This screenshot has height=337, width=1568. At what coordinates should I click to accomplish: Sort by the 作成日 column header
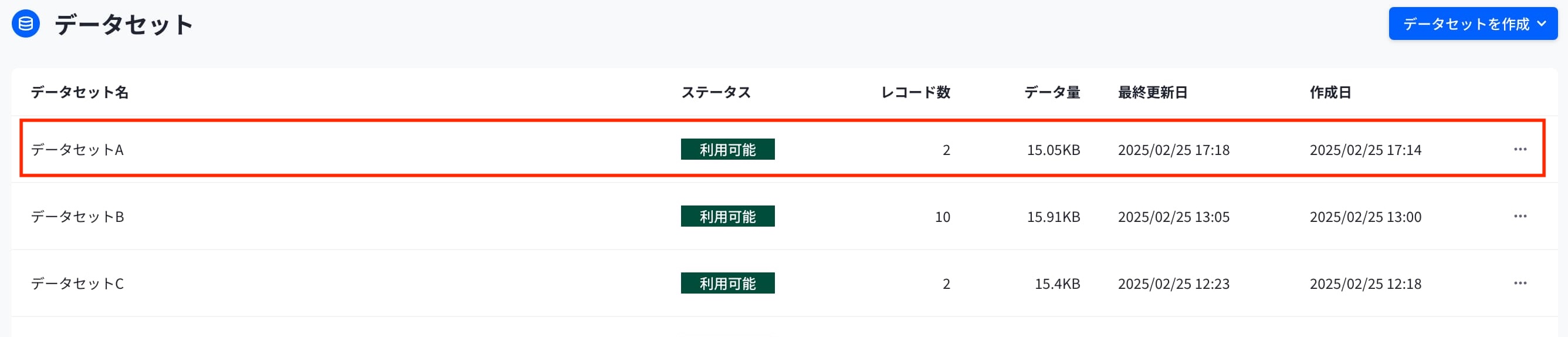1330,93
